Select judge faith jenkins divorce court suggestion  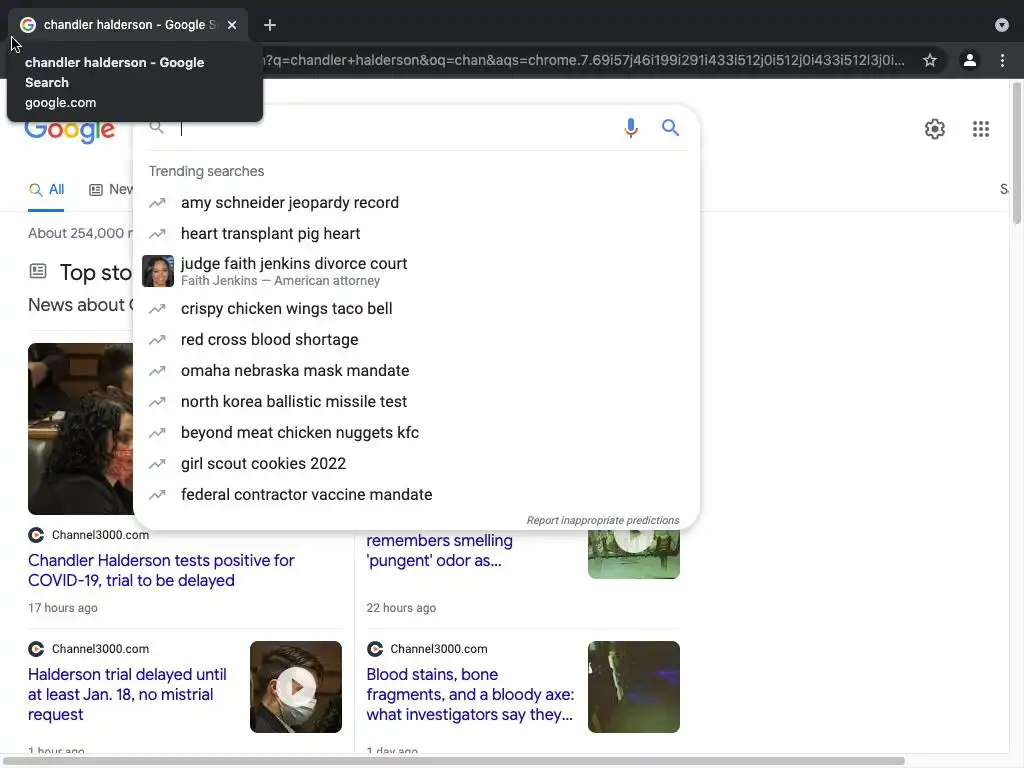click(416, 271)
